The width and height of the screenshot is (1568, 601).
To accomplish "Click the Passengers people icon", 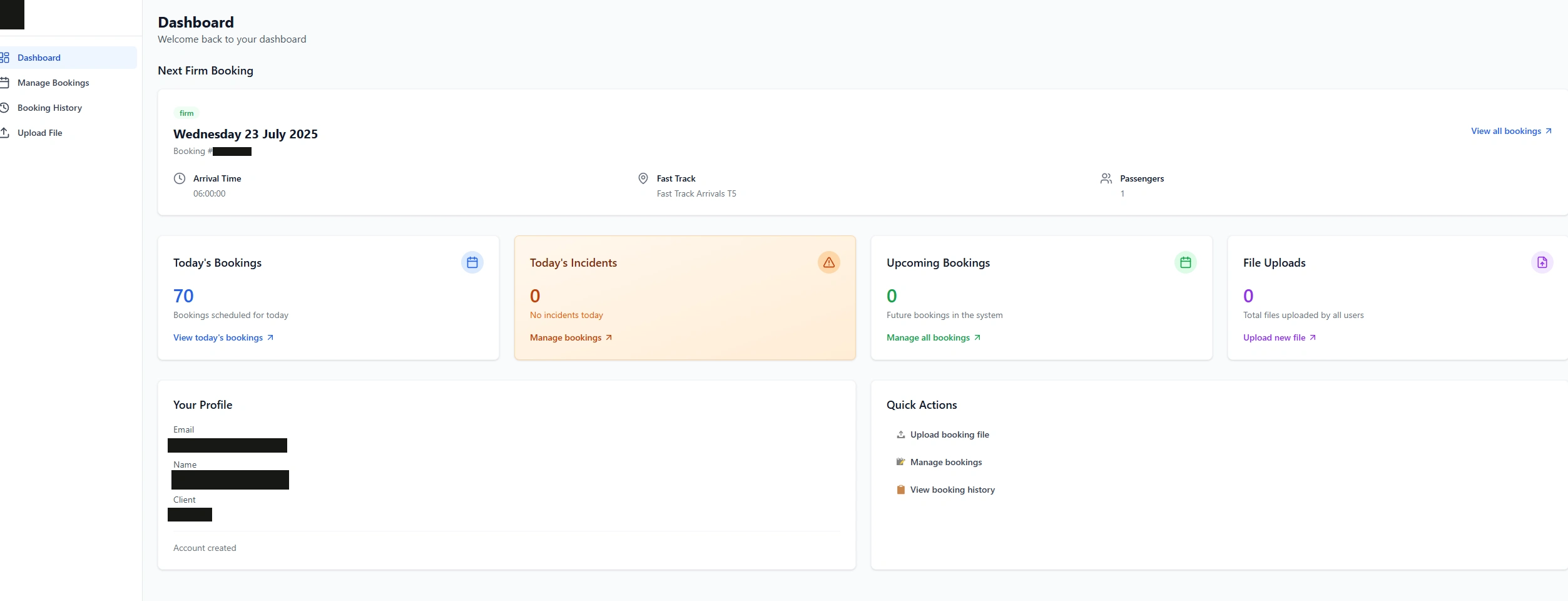I will 1106,178.
